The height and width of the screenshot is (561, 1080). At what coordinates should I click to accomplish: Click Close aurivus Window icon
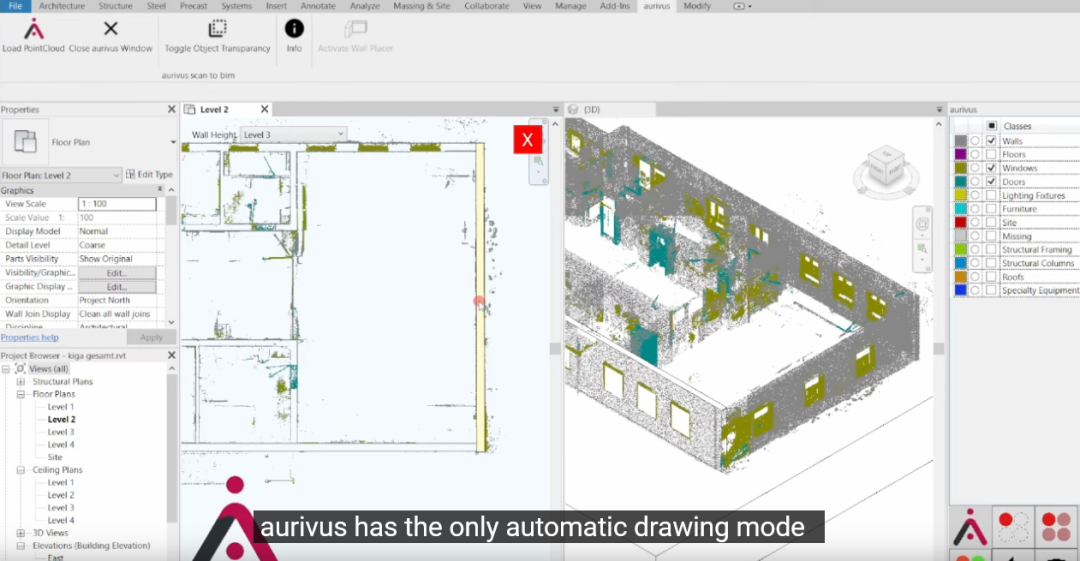[110, 29]
